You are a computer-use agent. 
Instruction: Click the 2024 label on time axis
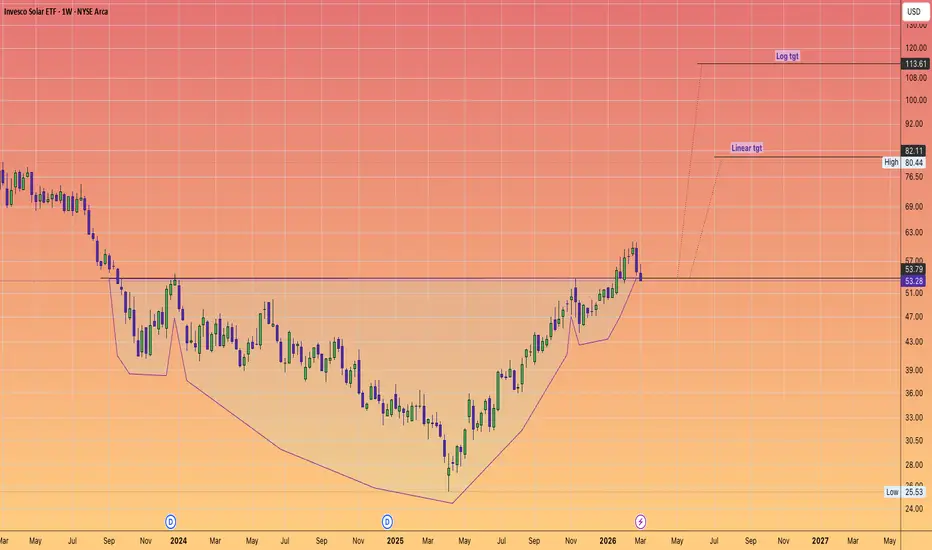pos(178,540)
